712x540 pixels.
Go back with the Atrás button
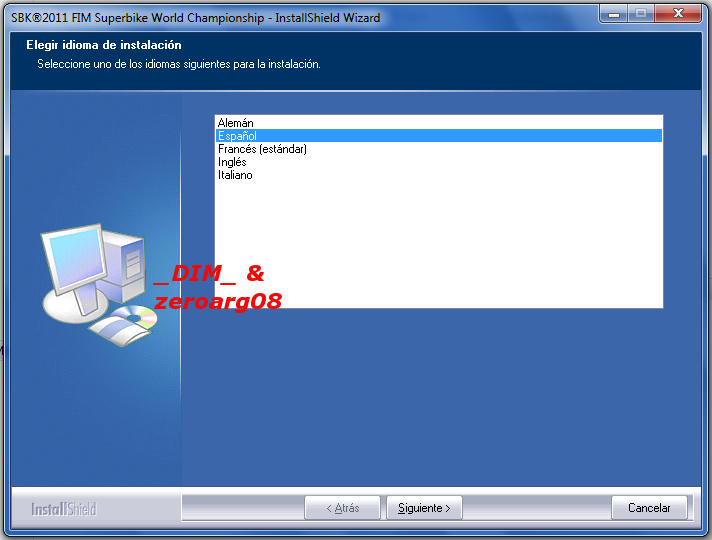(342, 508)
